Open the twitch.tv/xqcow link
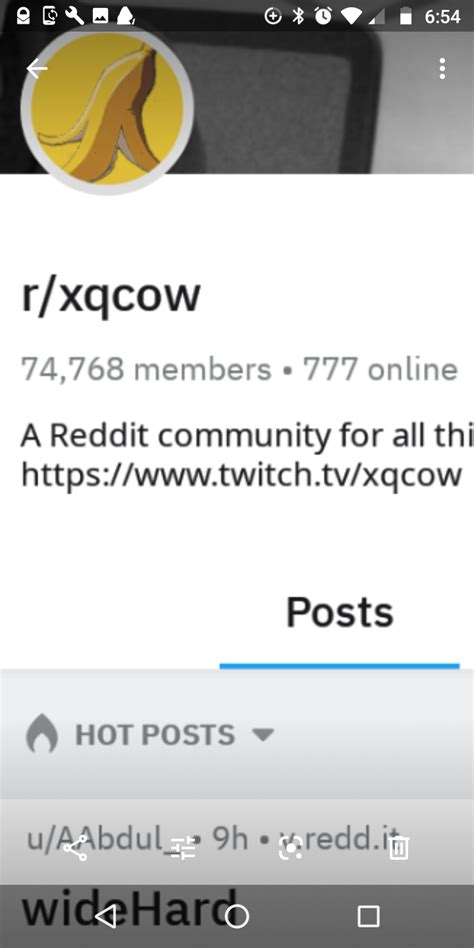Viewport: 474px width, 948px height. [x=241, y=475]
